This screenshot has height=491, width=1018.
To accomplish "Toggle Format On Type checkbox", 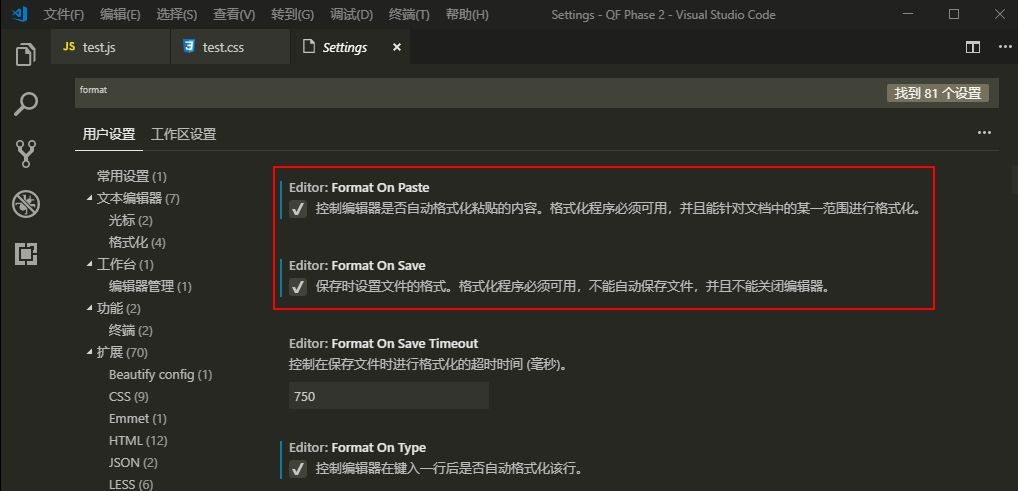I will pyautogui.click(x=298, y=468).
